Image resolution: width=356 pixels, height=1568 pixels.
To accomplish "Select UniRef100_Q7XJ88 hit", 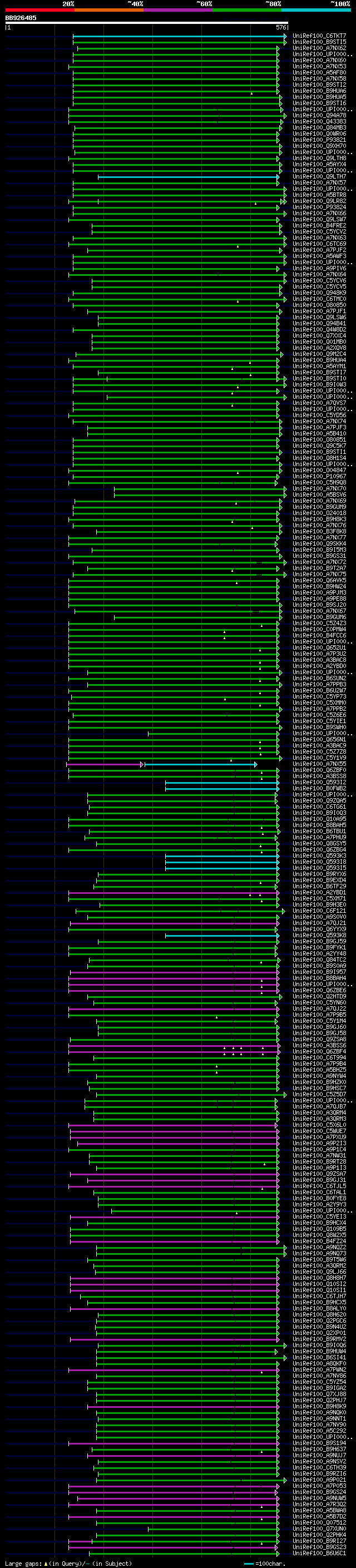I will click(319, 1394).
